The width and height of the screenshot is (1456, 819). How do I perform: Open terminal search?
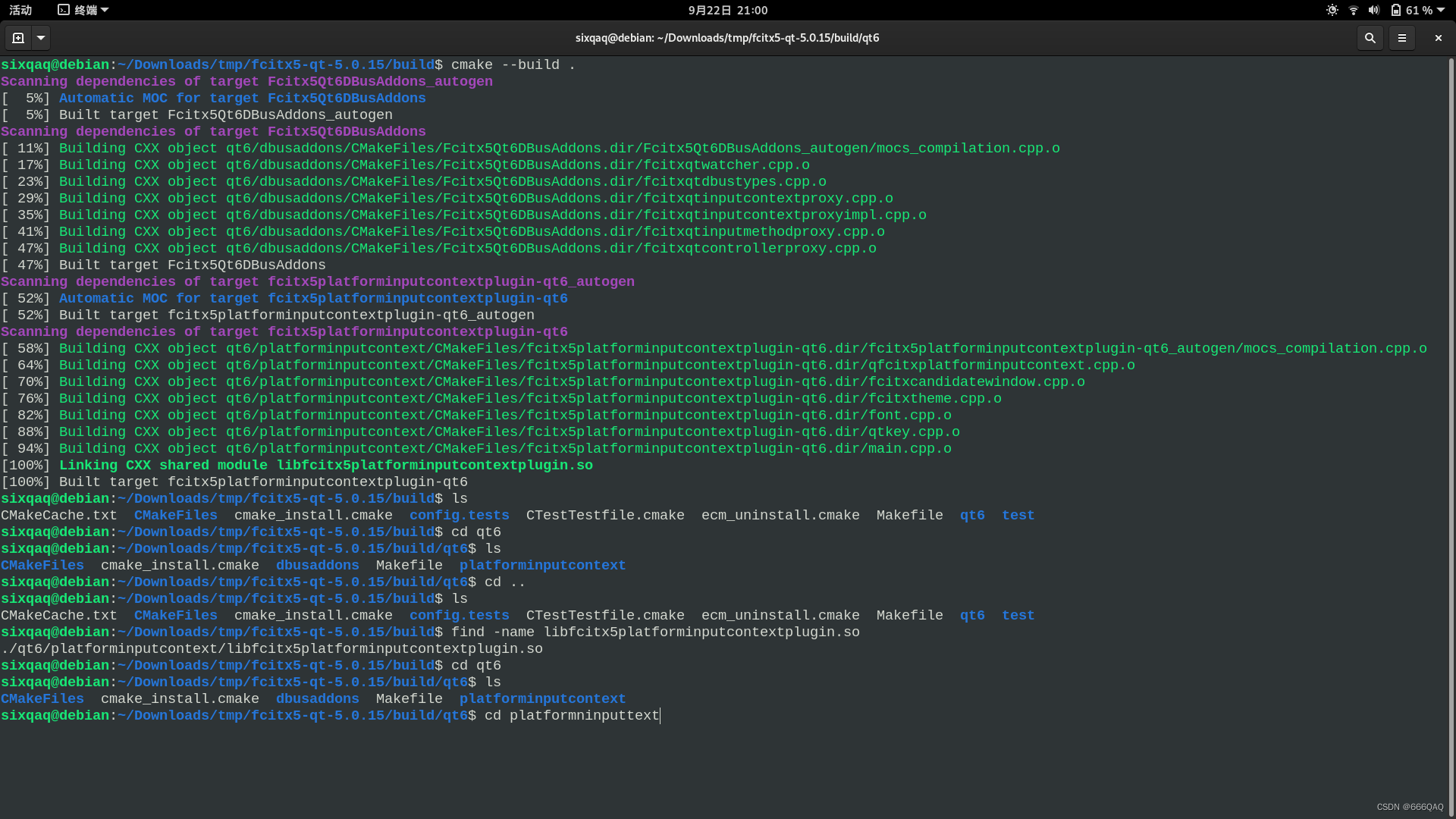[x=1370, y=38]
